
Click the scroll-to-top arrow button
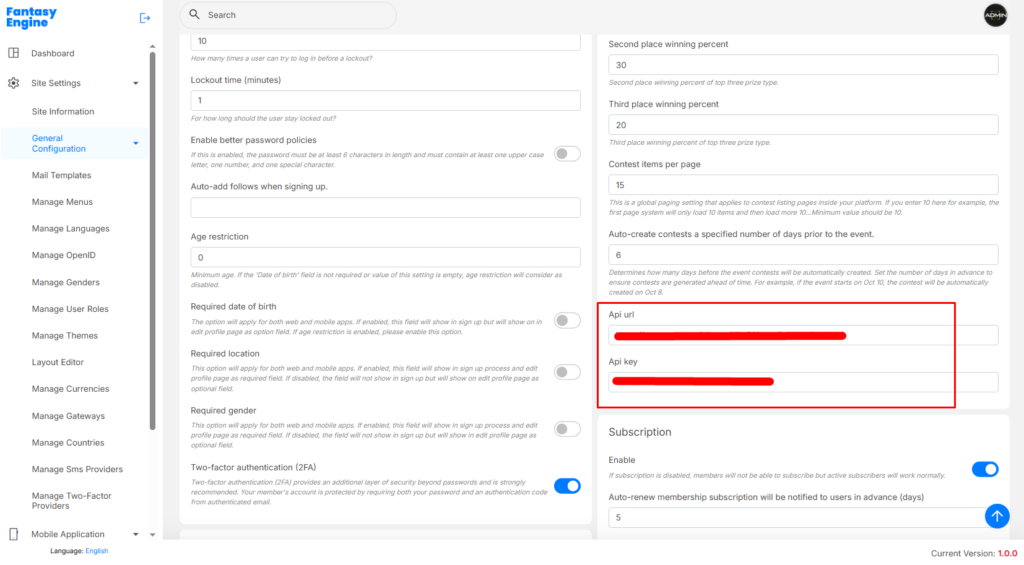997,515
